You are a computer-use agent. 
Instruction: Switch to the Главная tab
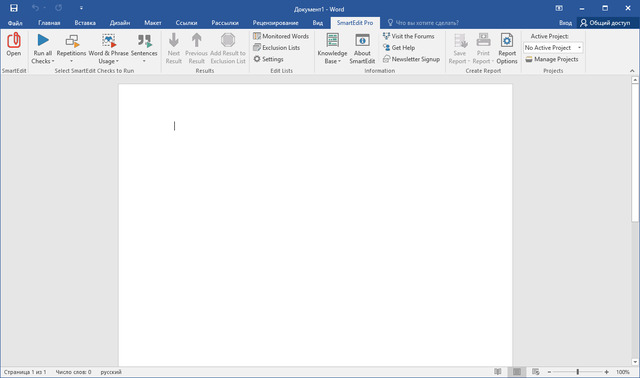[x=49, y=23]
